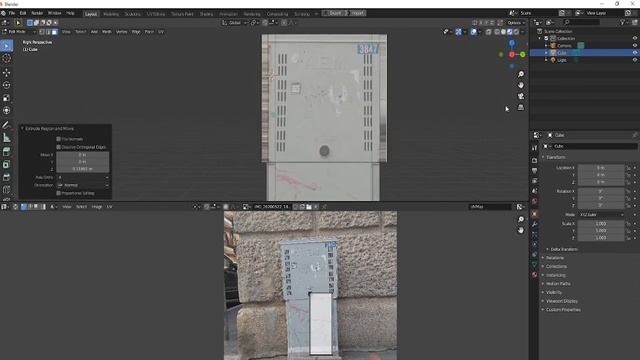
Task: Pick the Rotate tool
Action: pyautogui.click(x=7, y=85)
